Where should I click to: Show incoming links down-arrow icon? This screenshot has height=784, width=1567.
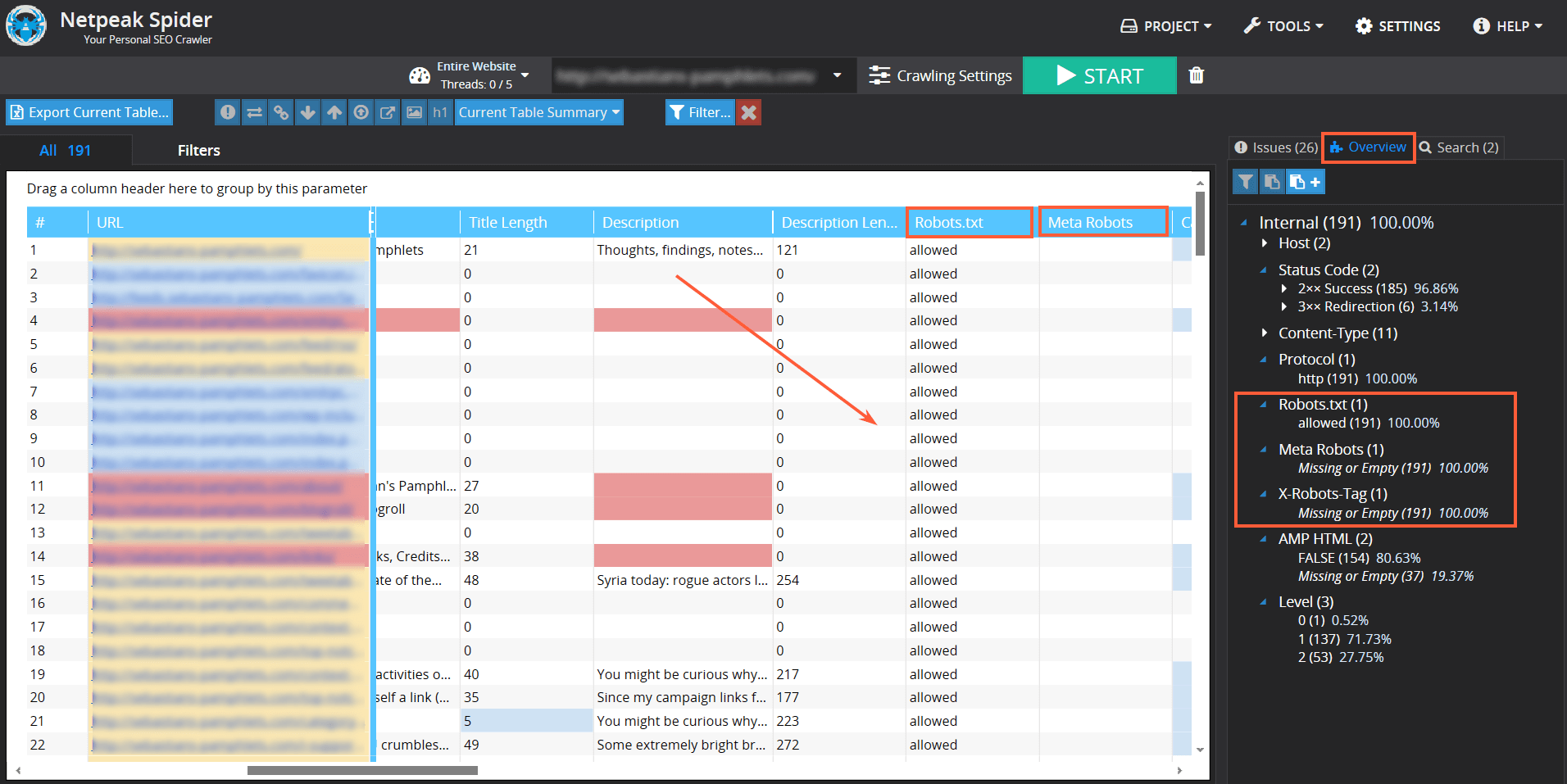point(308,112)
